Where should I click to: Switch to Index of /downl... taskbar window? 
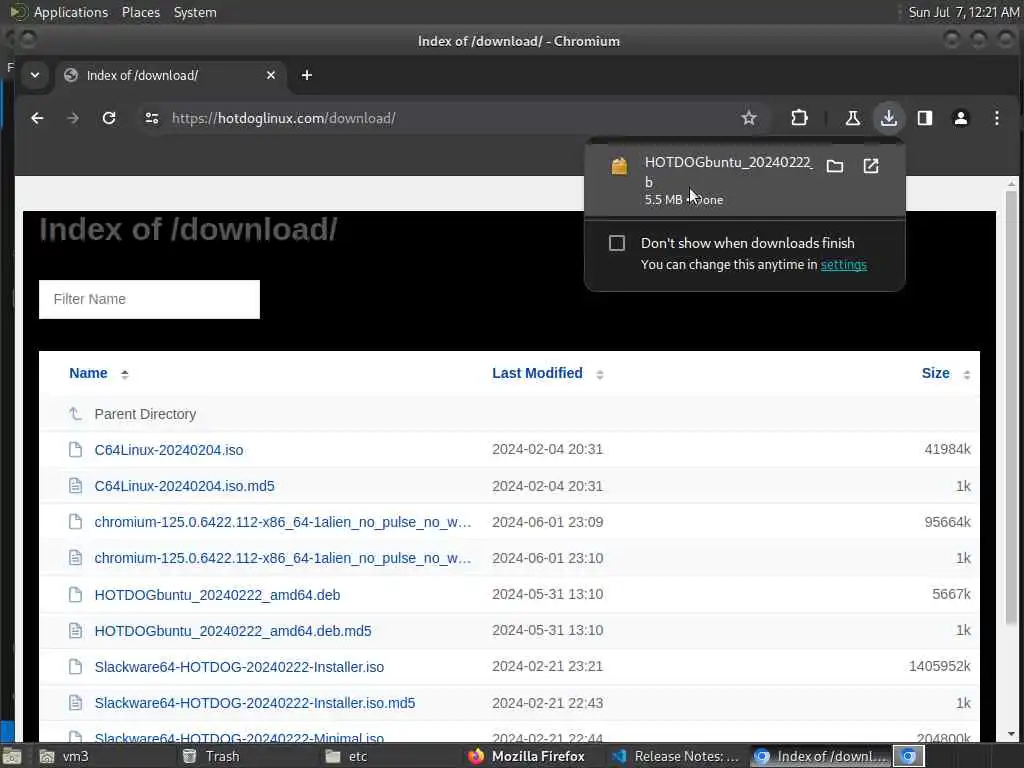(x=820, y=756)
